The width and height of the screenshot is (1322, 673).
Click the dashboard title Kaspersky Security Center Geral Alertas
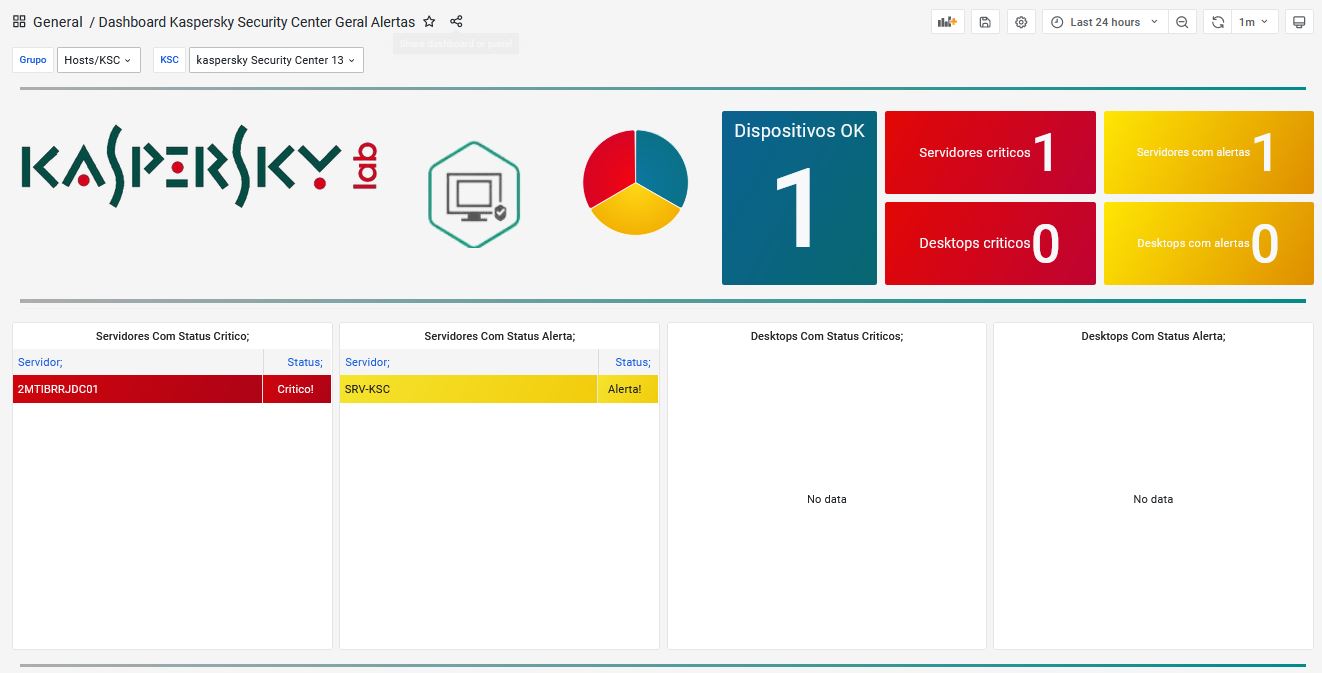coord(256,21)
